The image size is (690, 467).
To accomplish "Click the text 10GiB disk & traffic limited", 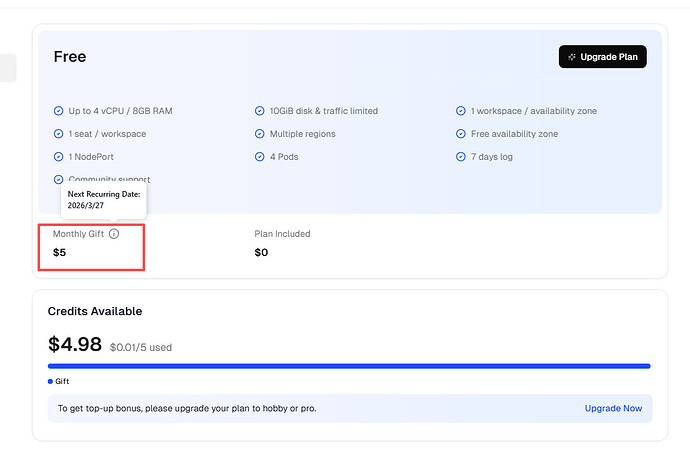I will (x=324, y=111).
